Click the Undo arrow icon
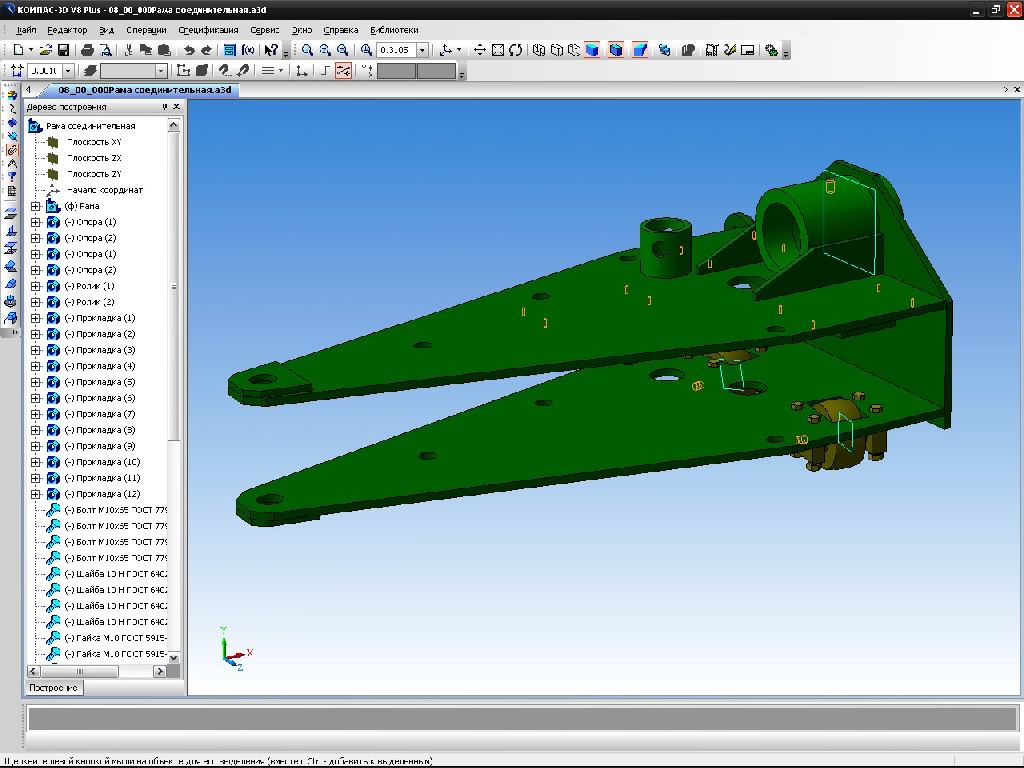This screenshot has height=768, width=1024. pos(188,50)
